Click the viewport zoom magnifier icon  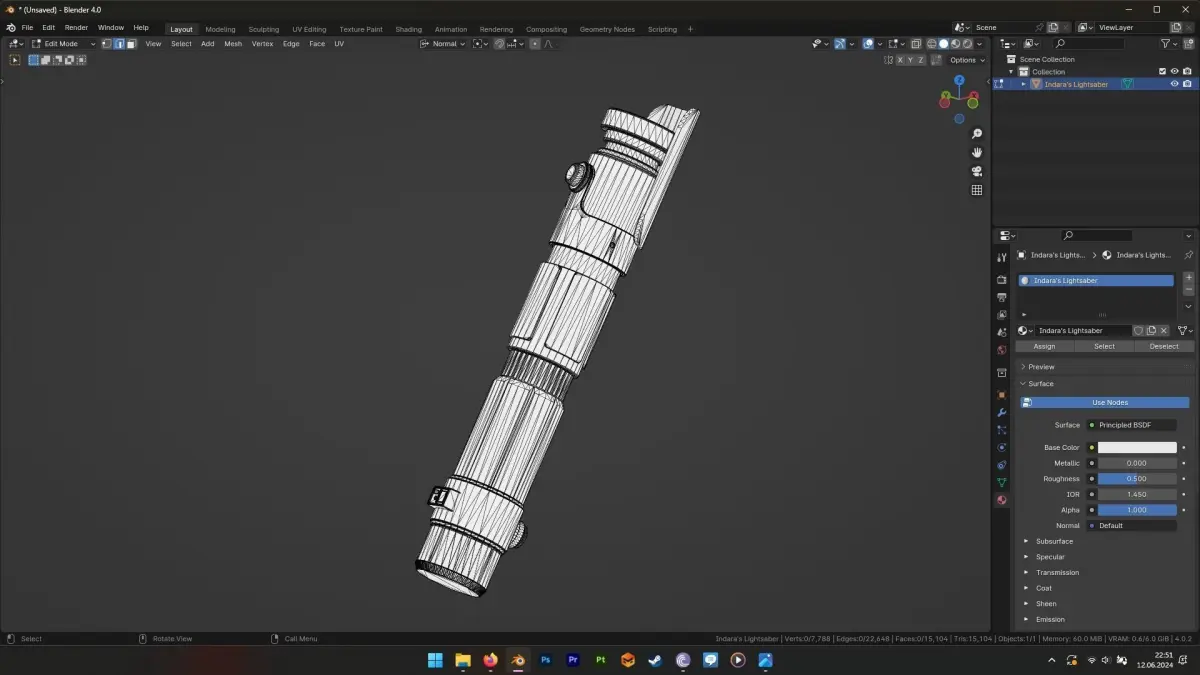(977, 134)
